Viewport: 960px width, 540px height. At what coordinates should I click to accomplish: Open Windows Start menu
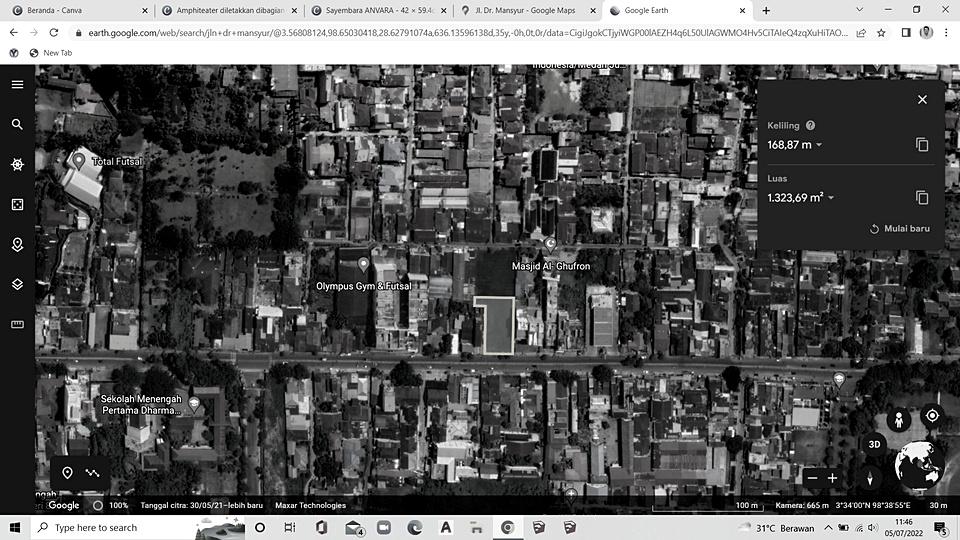pos(15,527)
